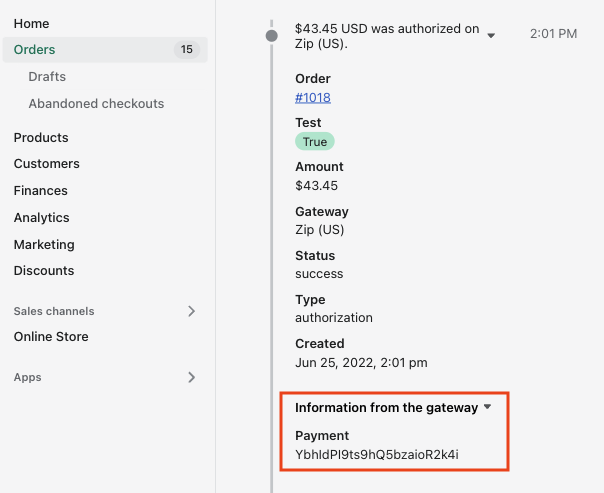
Task: Collapse the authorization event details arrow
Action: pyautogui.click(x=491, y=36)
